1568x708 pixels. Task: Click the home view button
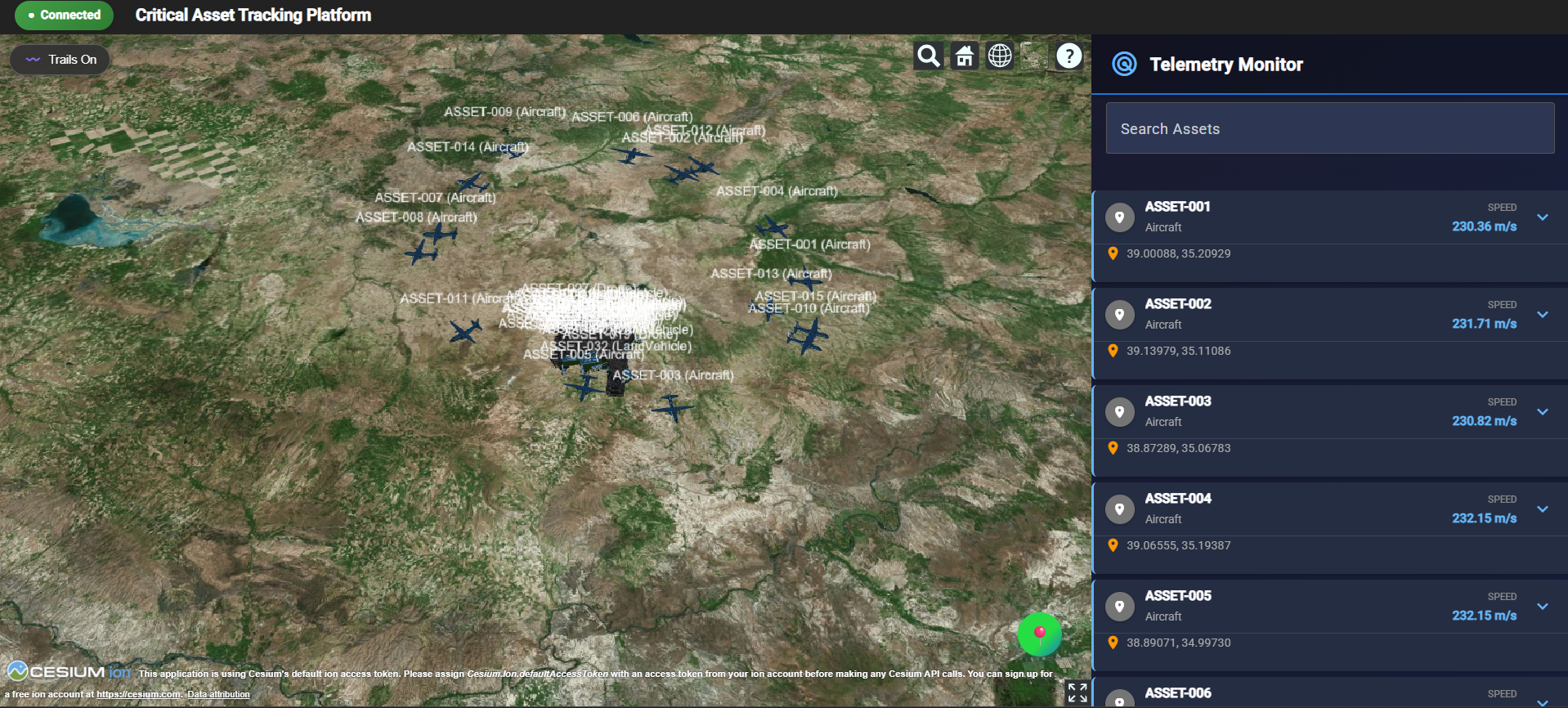(x=965, y=56)
